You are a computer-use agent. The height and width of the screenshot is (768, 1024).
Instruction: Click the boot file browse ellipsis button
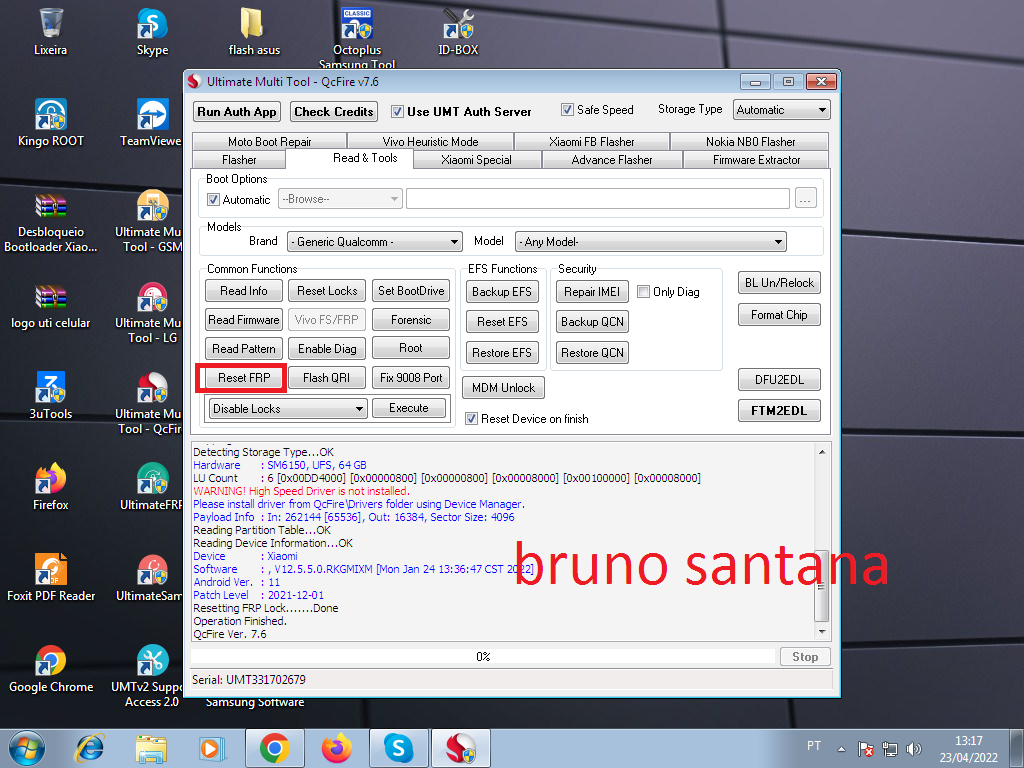point(806,199)
